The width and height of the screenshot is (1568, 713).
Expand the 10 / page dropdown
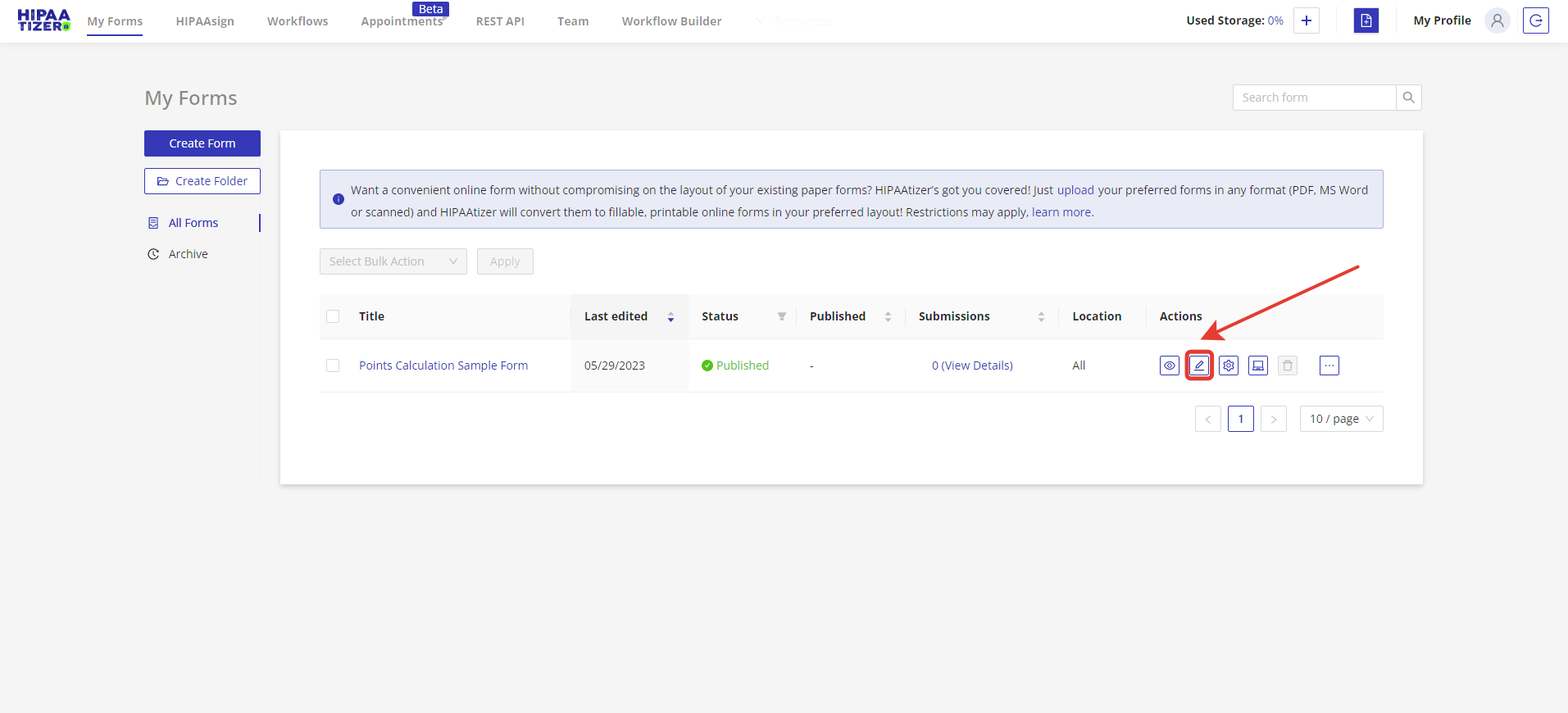pos(1341,419)
